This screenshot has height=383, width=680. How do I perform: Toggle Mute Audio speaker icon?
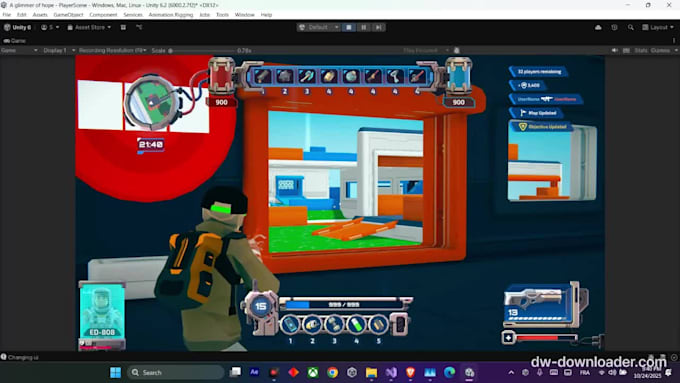pyautogui.click(x=615, y=50)
